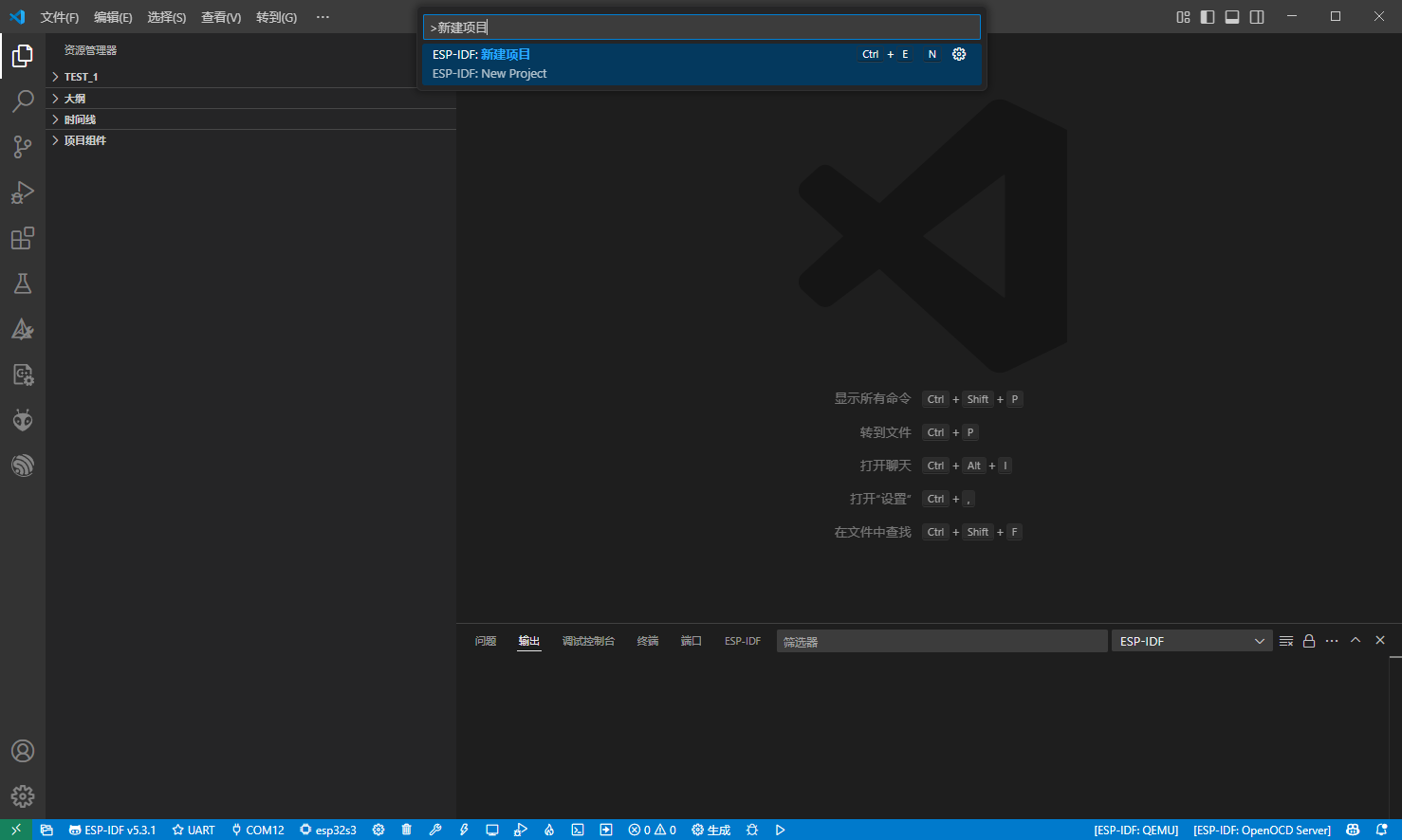This screenshot has height=840, width=1402.
Task: Open the 转到(G) menu
Action: 276,17
